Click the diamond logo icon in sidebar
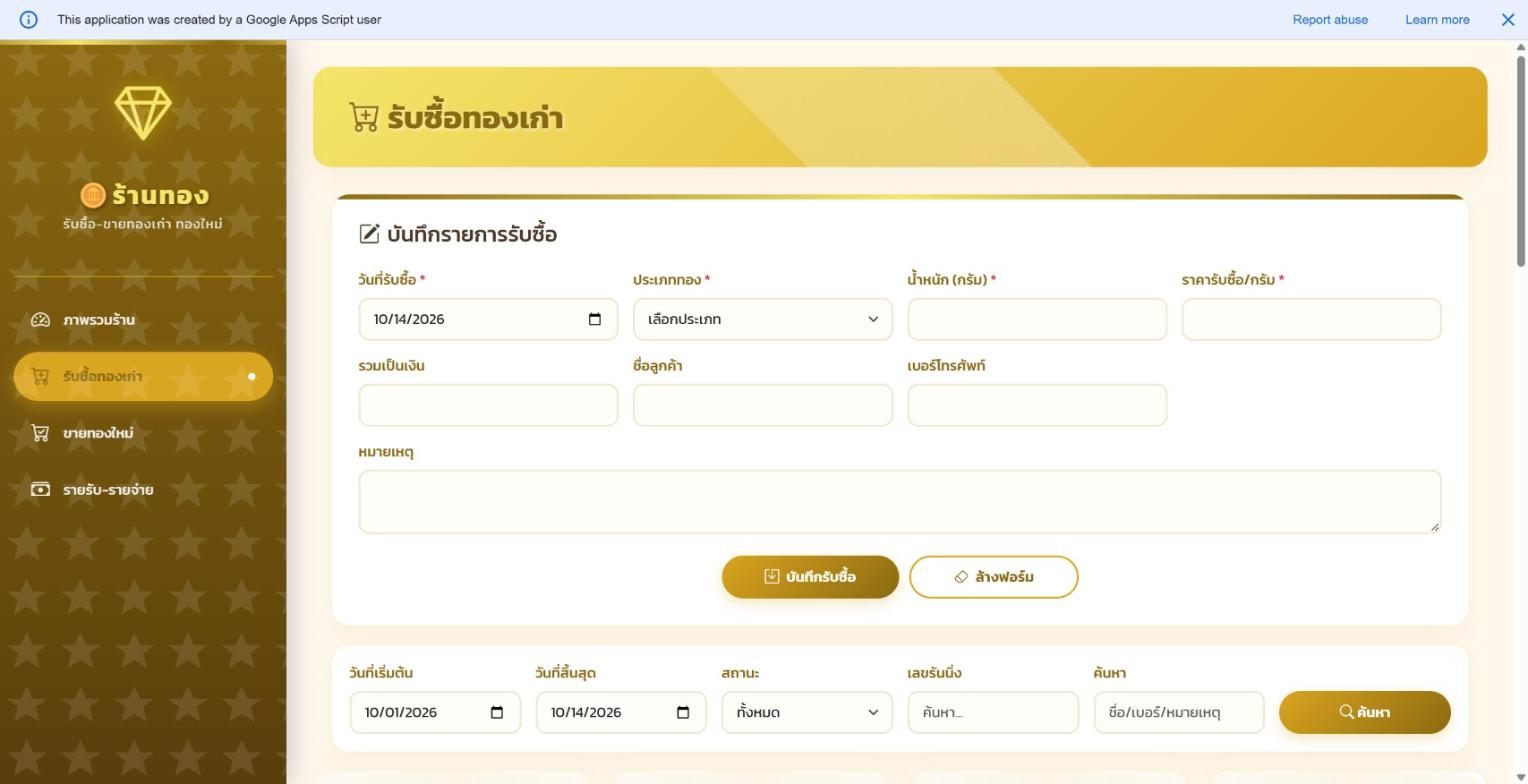1528x784 pixels. 143,112
